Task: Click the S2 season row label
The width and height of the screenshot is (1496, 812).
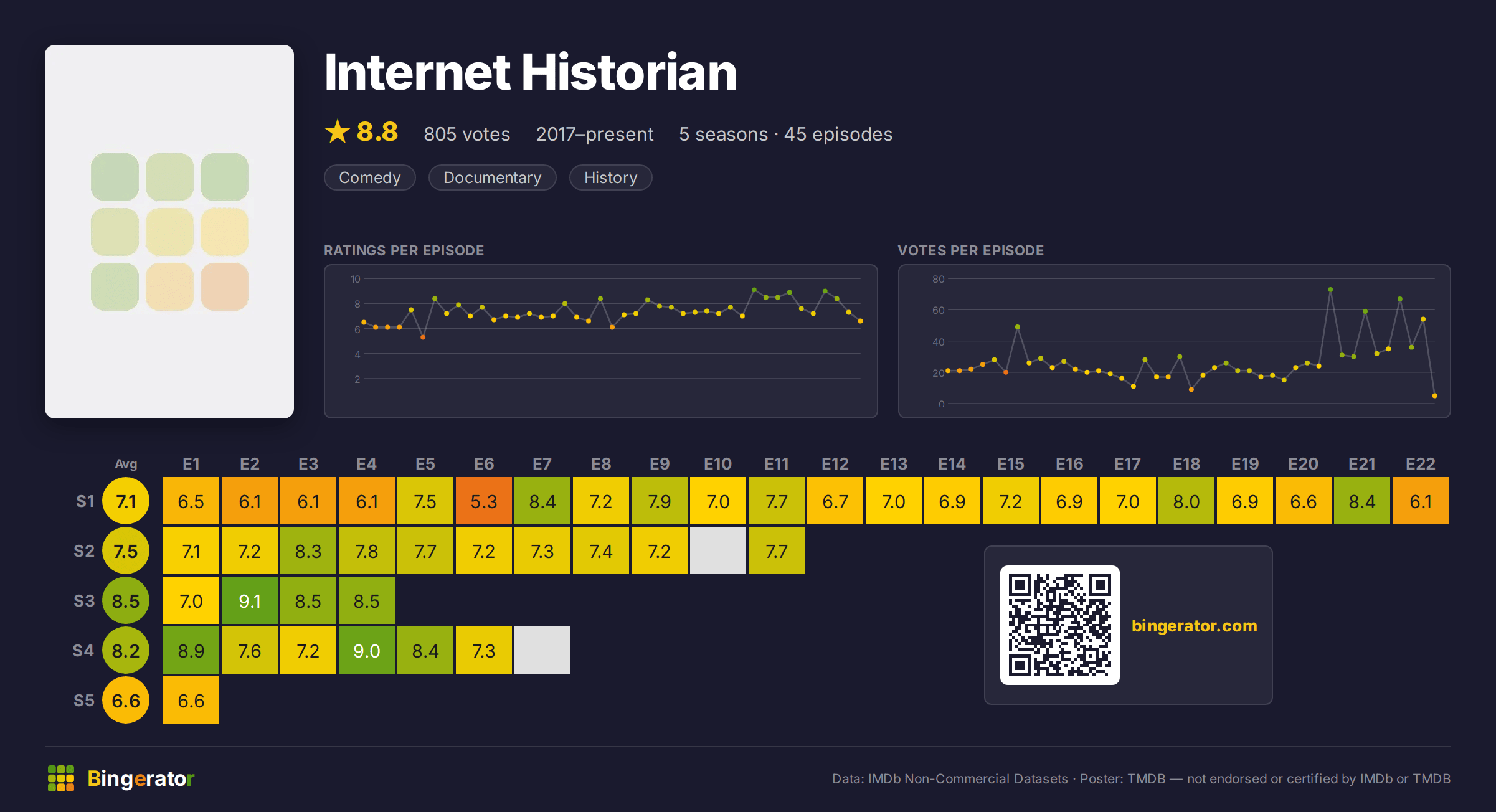Action: [x=84, y=551]
